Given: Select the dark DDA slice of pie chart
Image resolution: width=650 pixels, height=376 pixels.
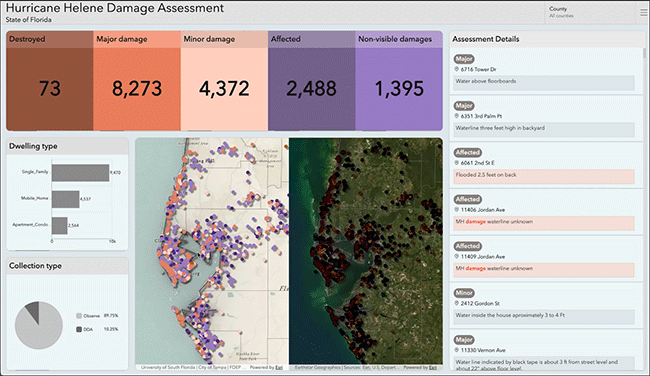Looking at the screenshot, I should pyautogui.click(x=34, y=310).
